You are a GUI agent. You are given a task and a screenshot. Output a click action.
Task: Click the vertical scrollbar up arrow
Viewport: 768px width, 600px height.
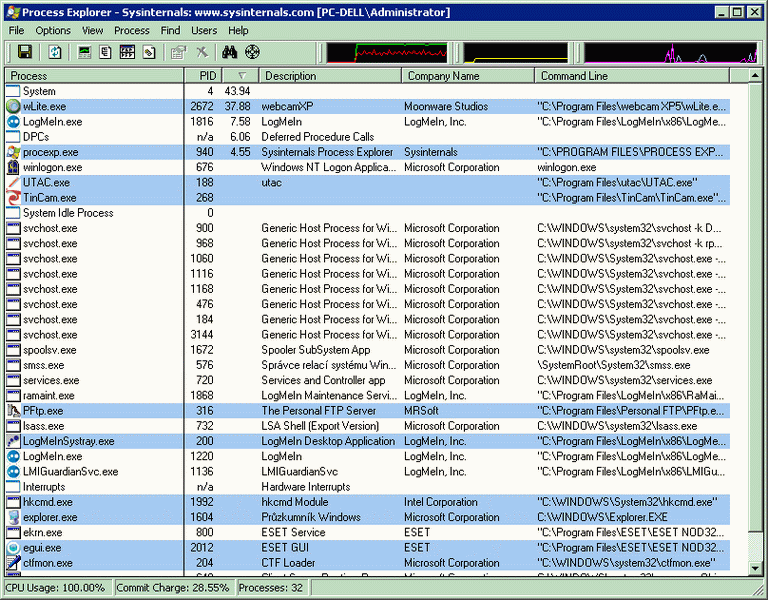click(x=755, y=76)
